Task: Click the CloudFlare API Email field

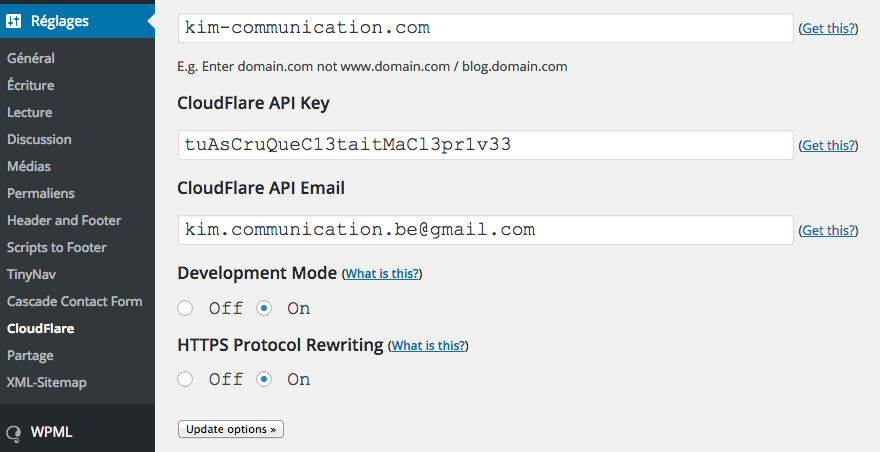Action: tap(485, 230)
